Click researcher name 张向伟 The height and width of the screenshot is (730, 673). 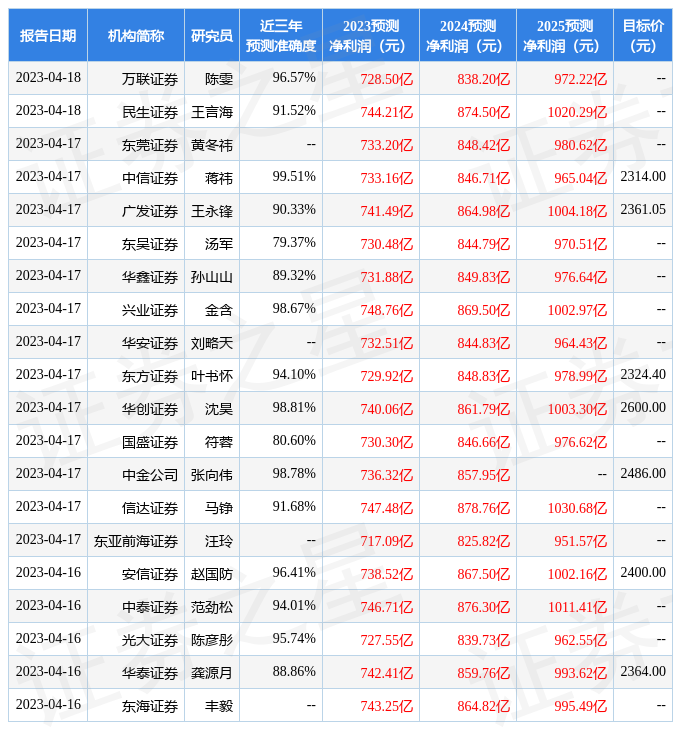pyautogui.click(x=212, y=475)
